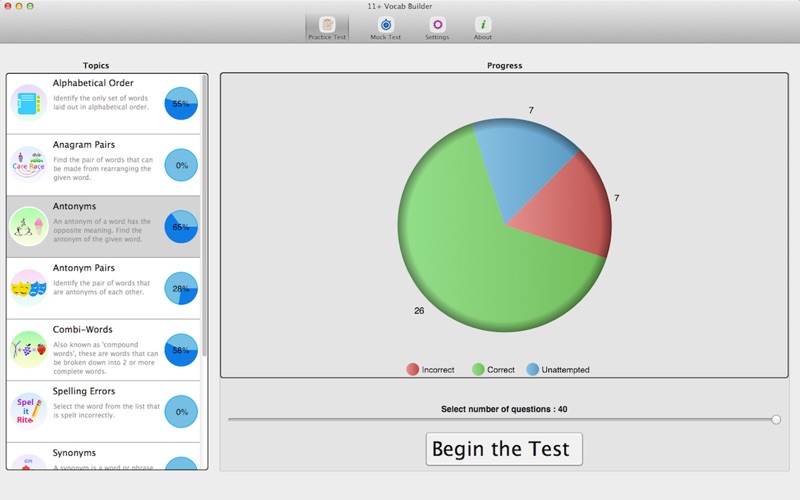Click the Alphabetical Order description text

point(101,103)
